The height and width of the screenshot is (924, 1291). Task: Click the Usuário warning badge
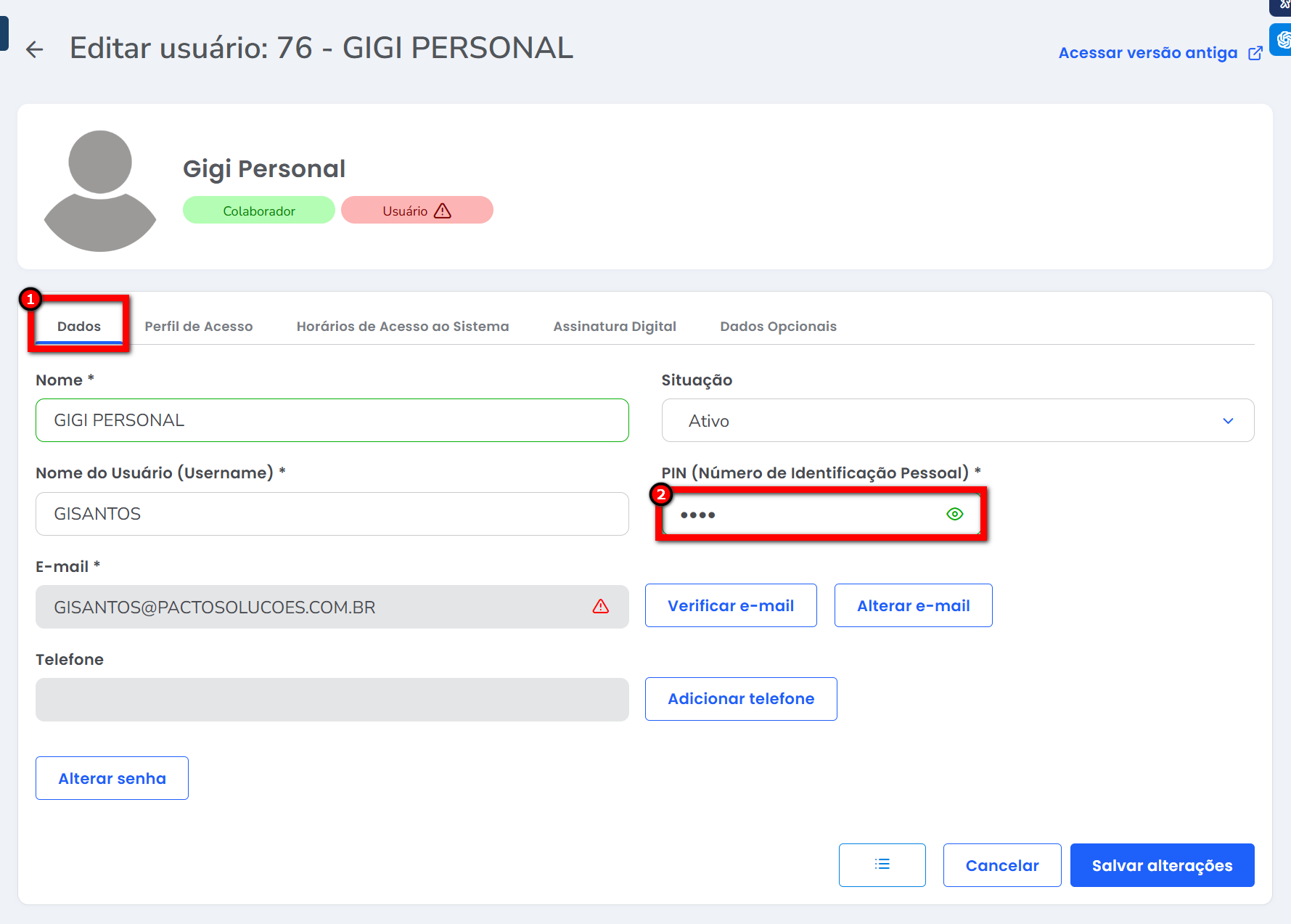(x=417, y=210)
